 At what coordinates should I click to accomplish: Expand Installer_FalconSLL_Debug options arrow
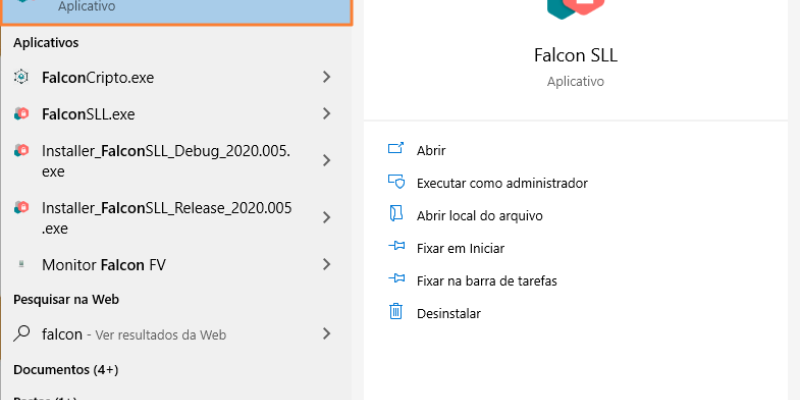[x=327, y=161]
